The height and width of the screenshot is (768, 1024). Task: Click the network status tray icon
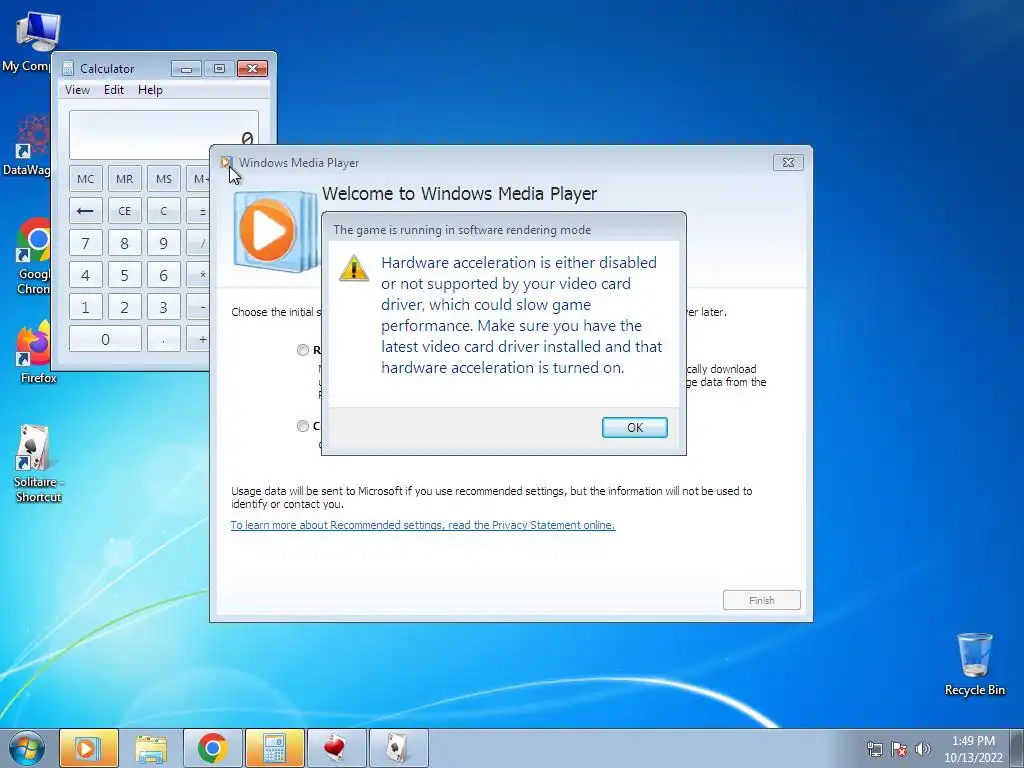[874, 749]
